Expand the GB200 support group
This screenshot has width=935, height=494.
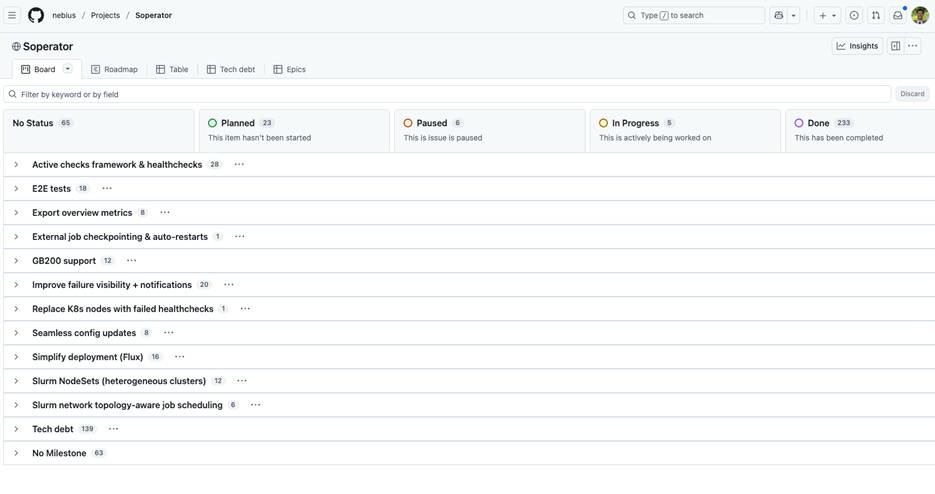click(16, 260)
